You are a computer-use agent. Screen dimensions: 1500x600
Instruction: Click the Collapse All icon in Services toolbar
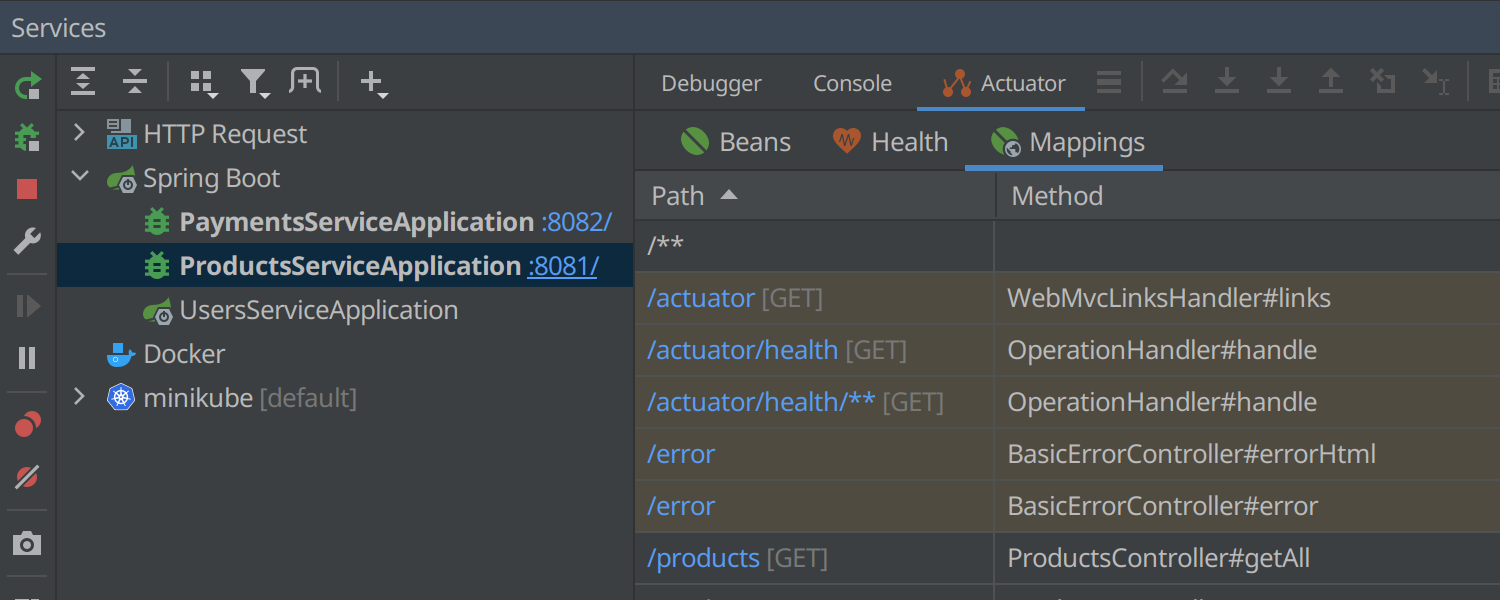pyautogui.click(x=135, y=82)
